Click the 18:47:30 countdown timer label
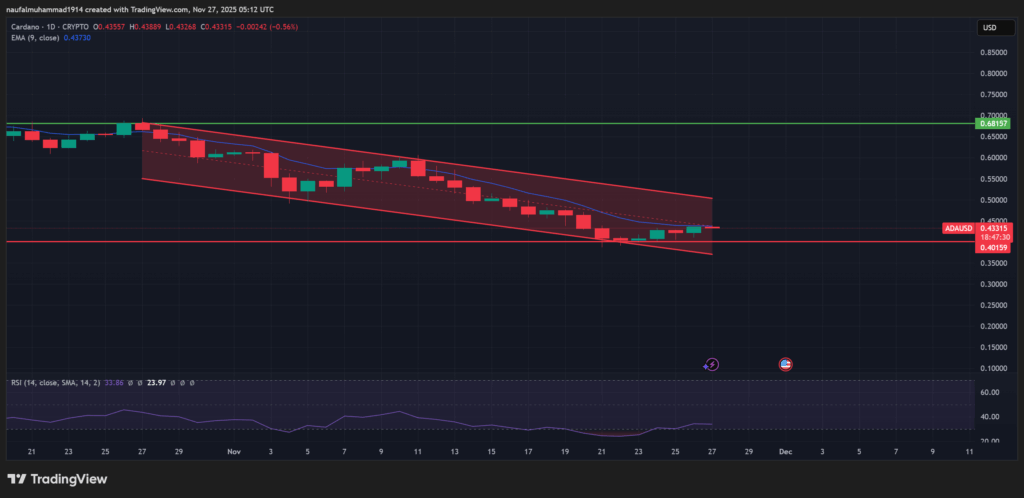The width and height of the screenshot is (1024, 498). pos(996,237)
